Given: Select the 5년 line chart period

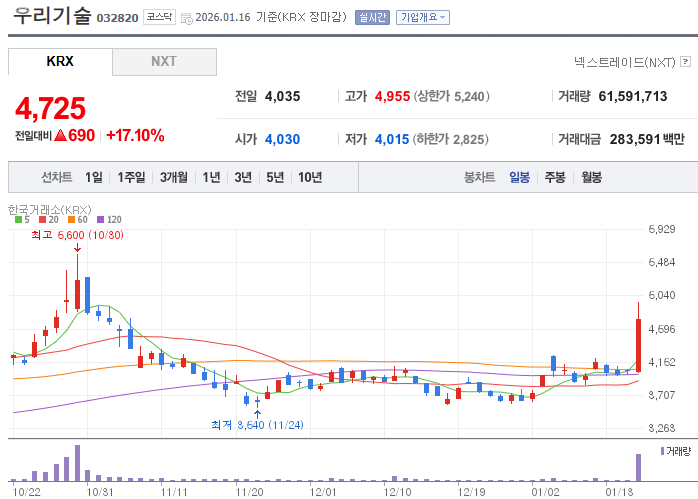Looking at the screenshot, I should click(x=275, y=177).
